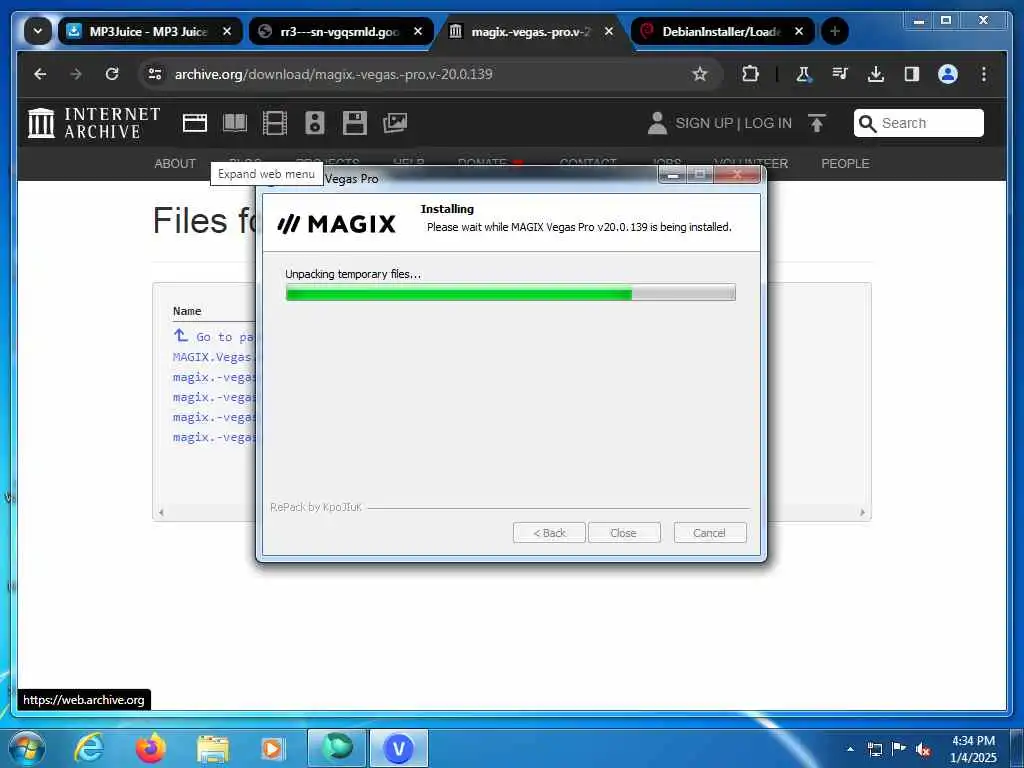Click the user avatar icon by Sign Up
This screenshot has width=1024, height=768.
pyautogui.click(x=657, y=123)
